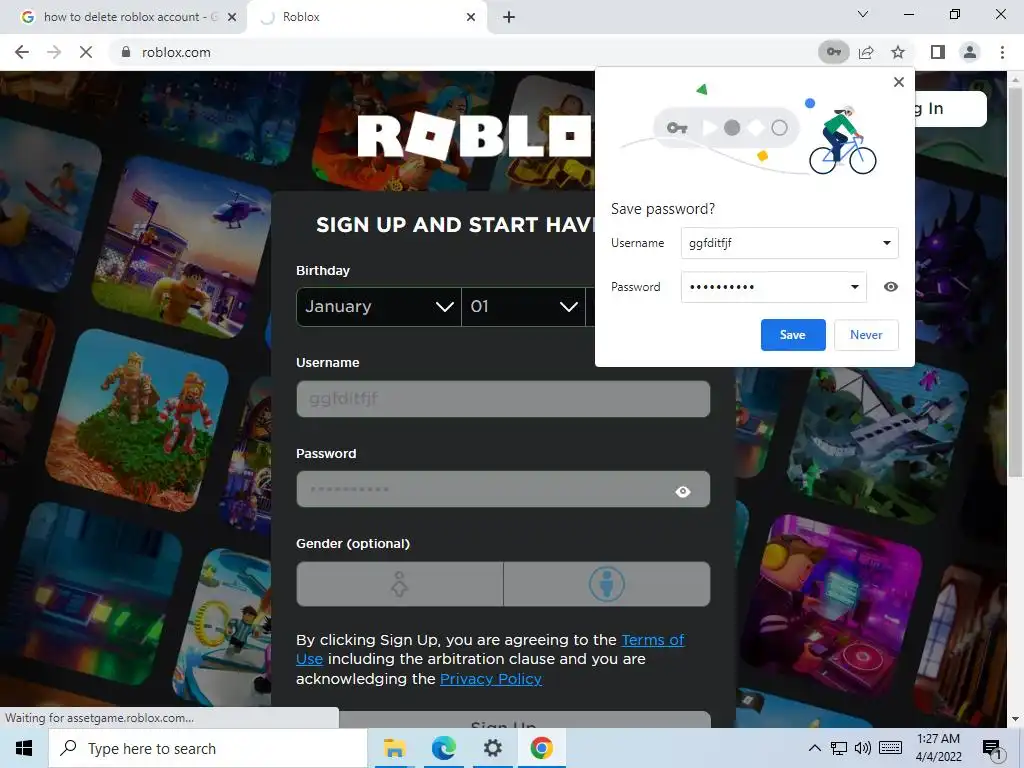Click the key password manager icon
The height and width of the screenshot is (768, 1024).
[833, 52]
